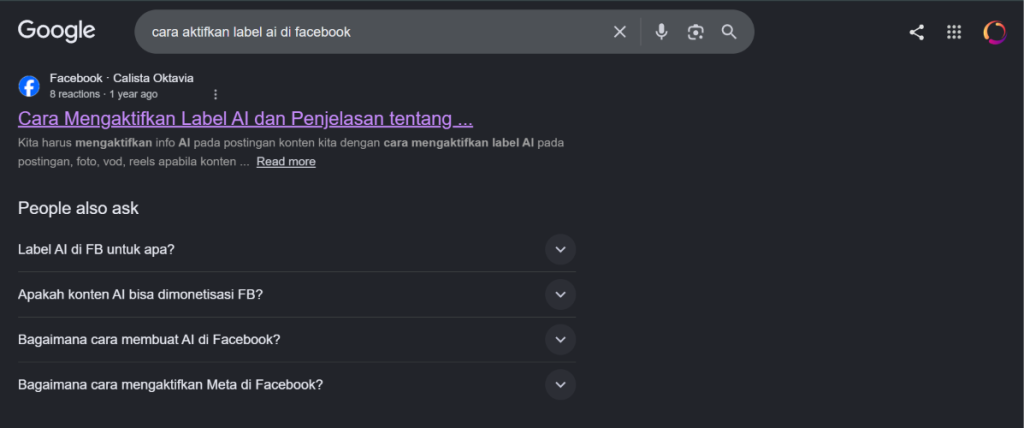This screenshot has width=1024, height=428.
Task: Clear the search query with X icon
Action: click(619, 31)
